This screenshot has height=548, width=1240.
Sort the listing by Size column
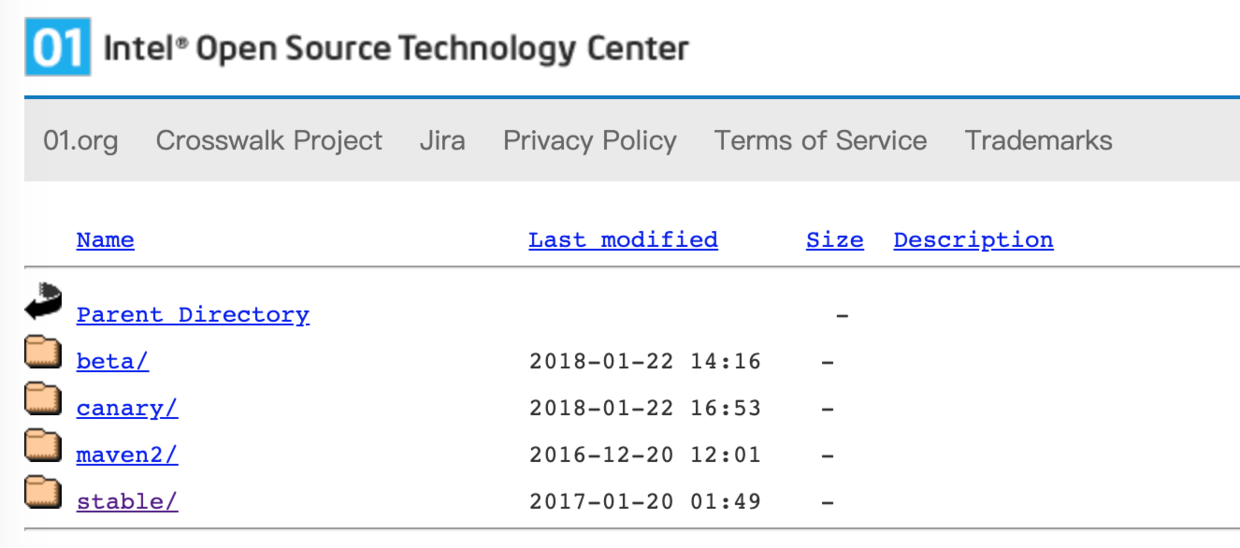coord(835,240)
